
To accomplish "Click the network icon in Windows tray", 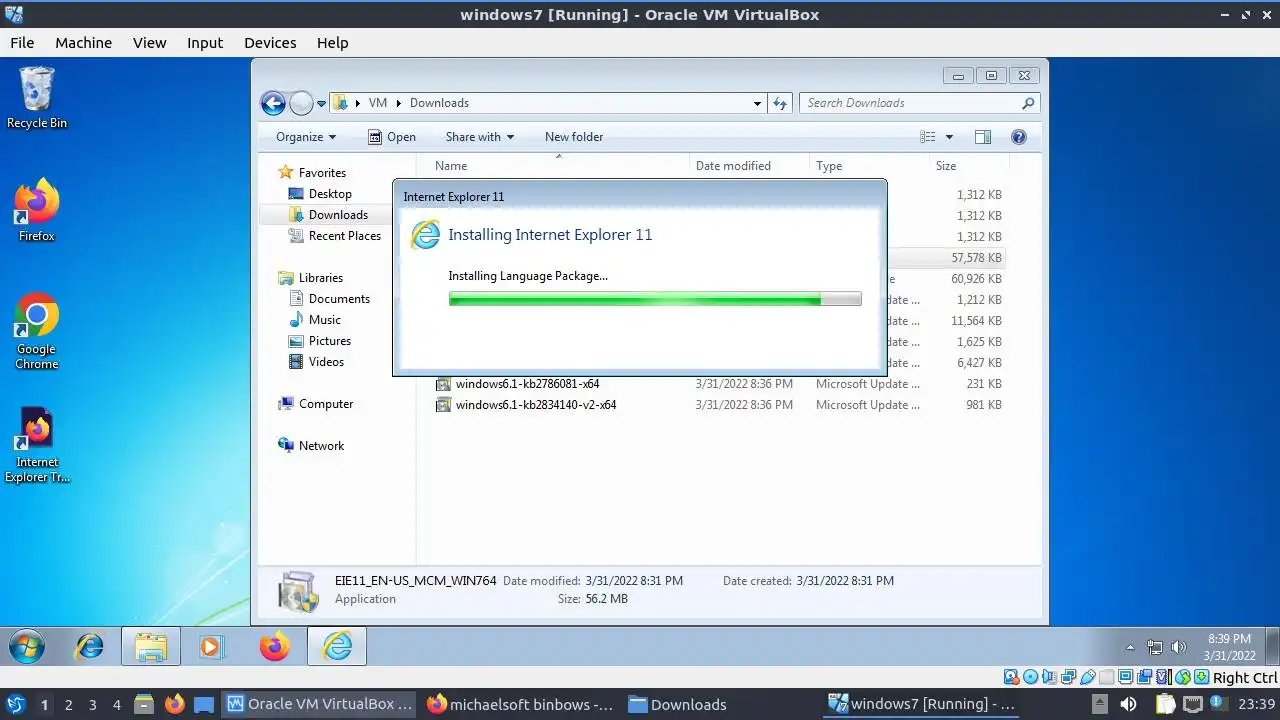I will (1155, 647).
